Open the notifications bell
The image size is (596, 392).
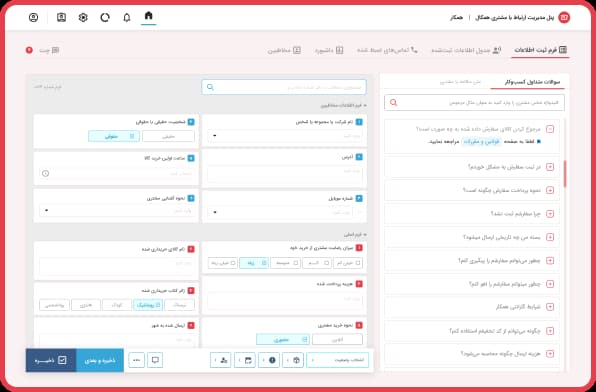click(127, 17)
